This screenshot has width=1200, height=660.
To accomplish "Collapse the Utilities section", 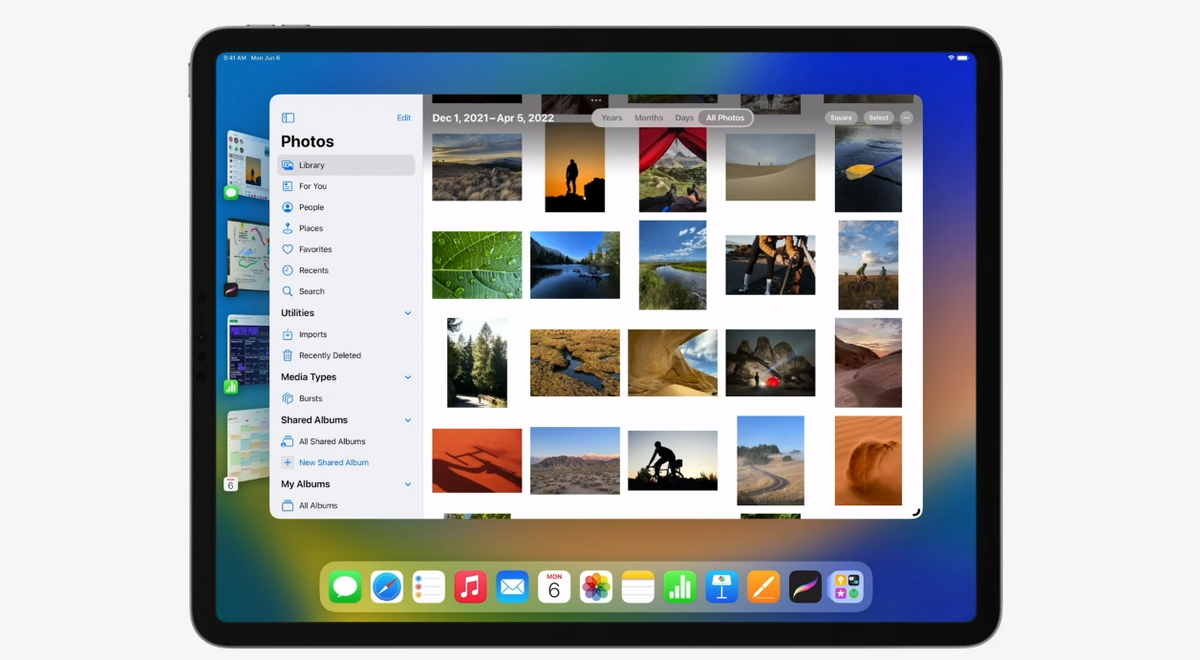I will [408, 313].
